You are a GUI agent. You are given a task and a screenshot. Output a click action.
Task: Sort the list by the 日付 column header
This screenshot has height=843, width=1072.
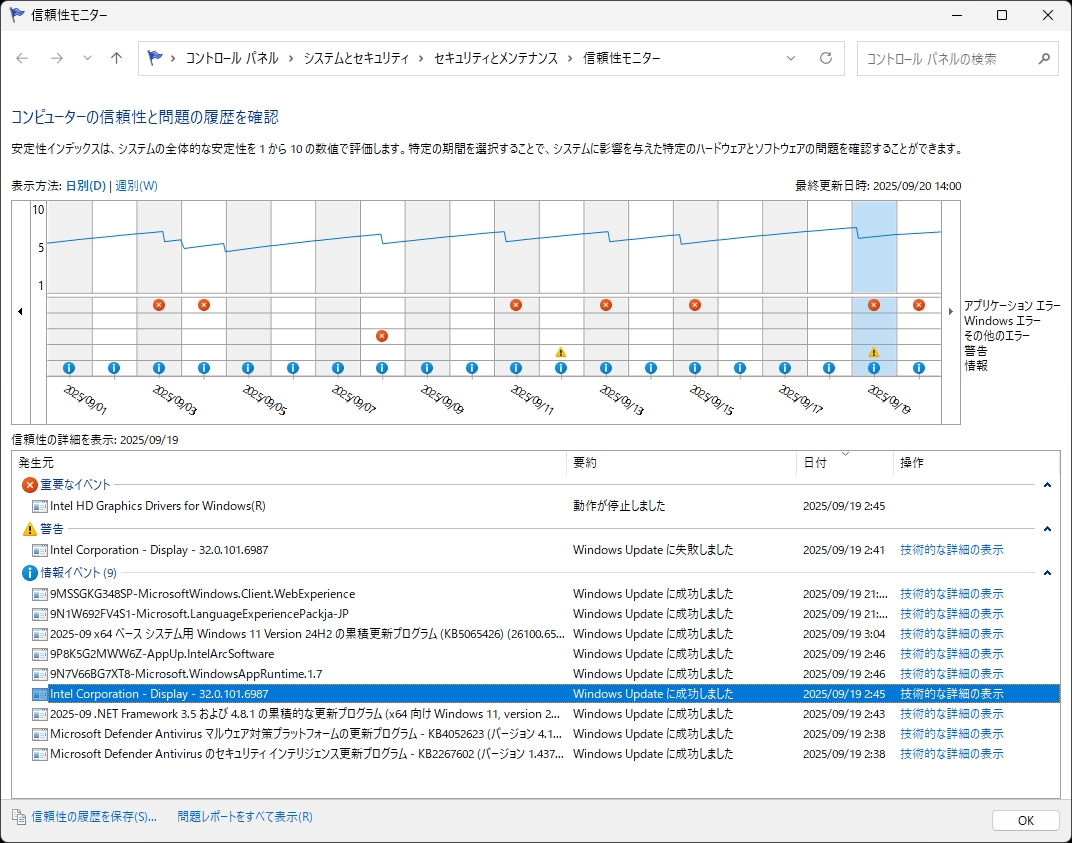pos(845,463)
